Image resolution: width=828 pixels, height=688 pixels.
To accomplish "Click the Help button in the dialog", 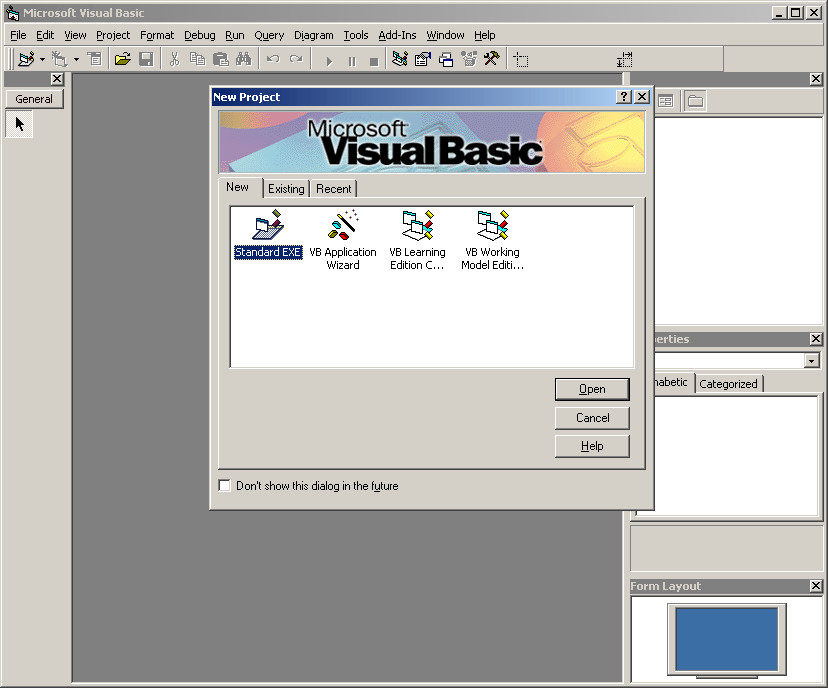I will point(592,446).
